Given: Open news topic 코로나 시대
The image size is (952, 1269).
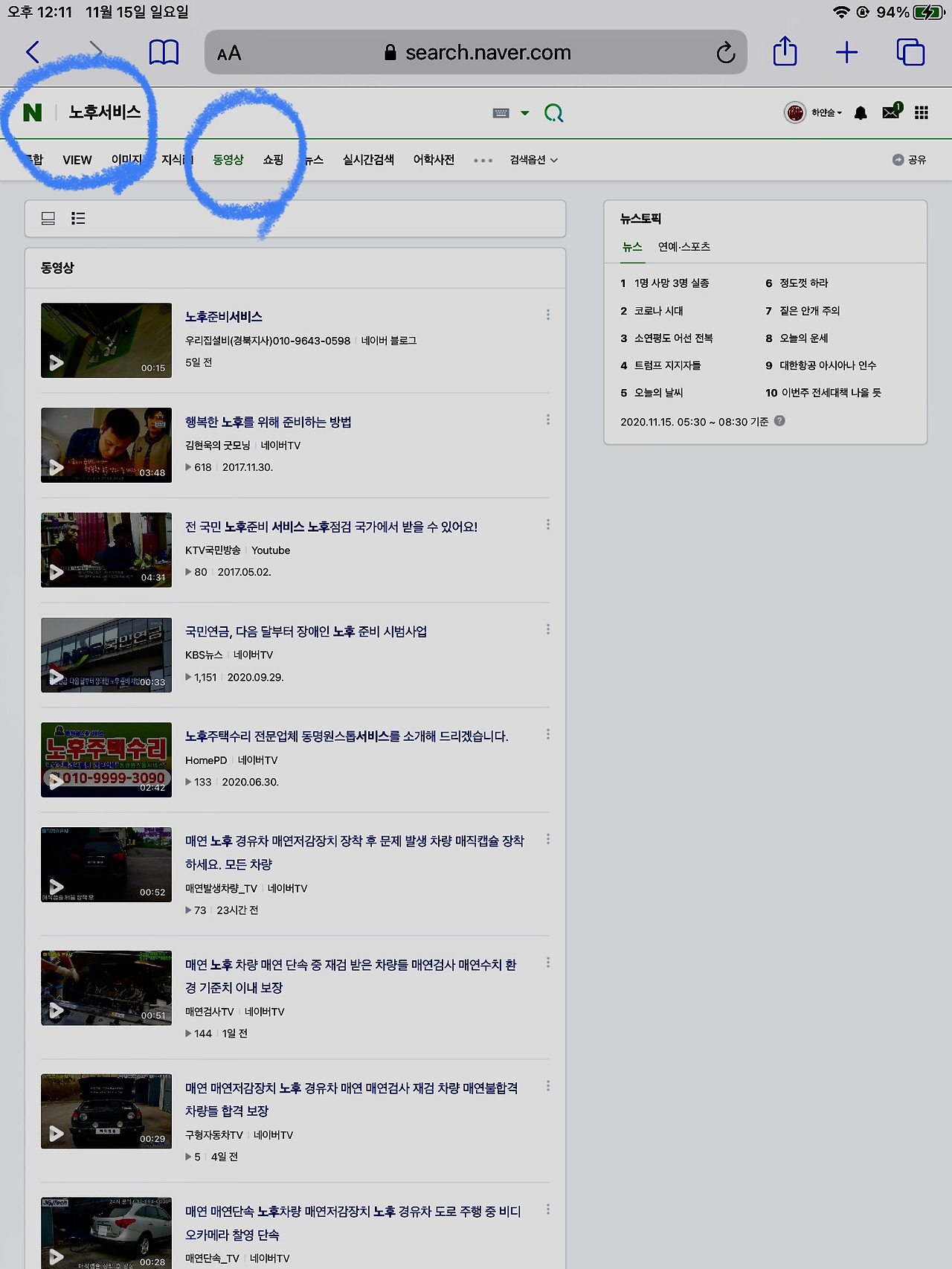Looking at the screenshot, I should tap(659, 311).
